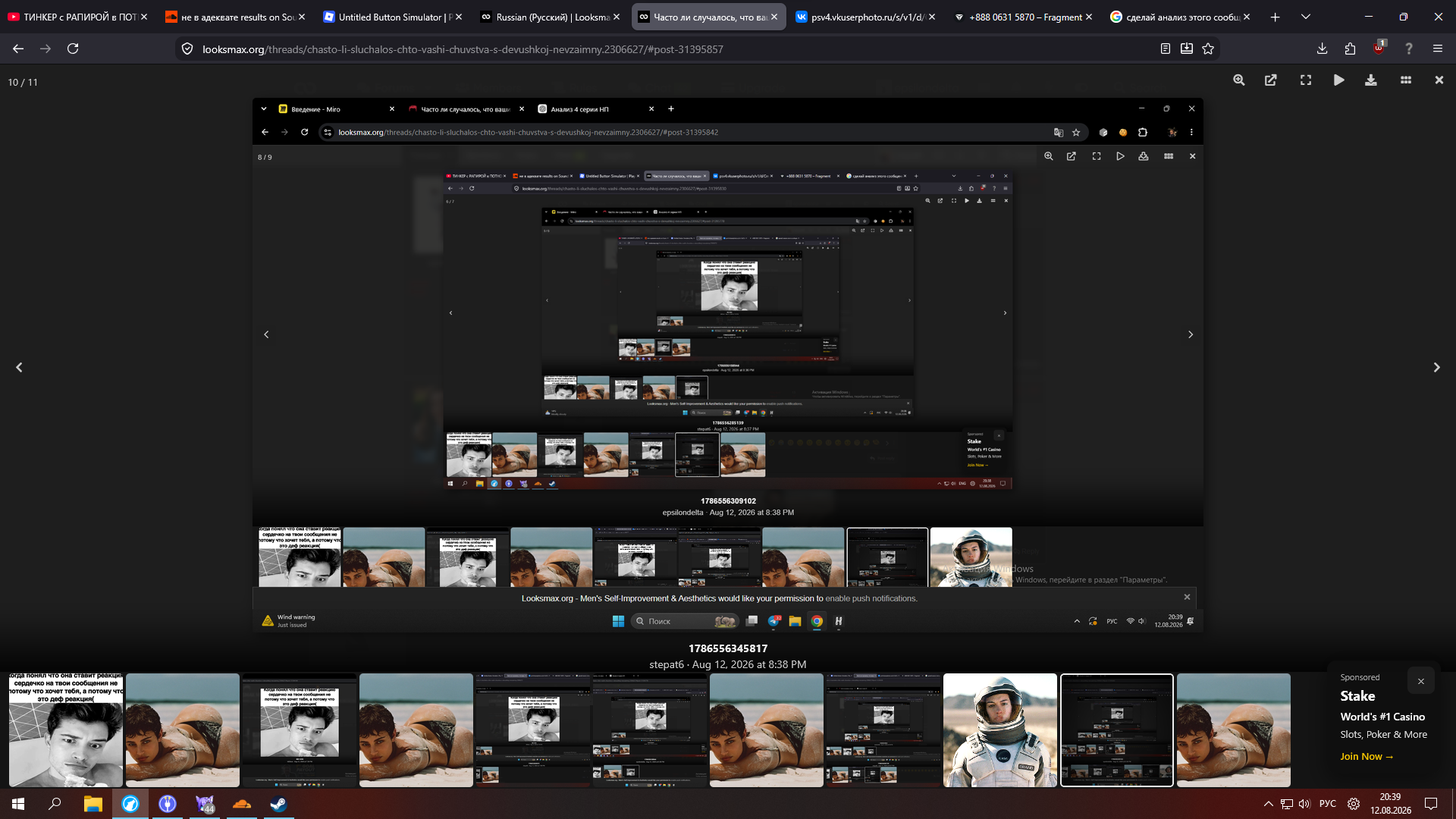Open the volume control in system tray
The image size is (1456, 819).
coord(1304,804)
